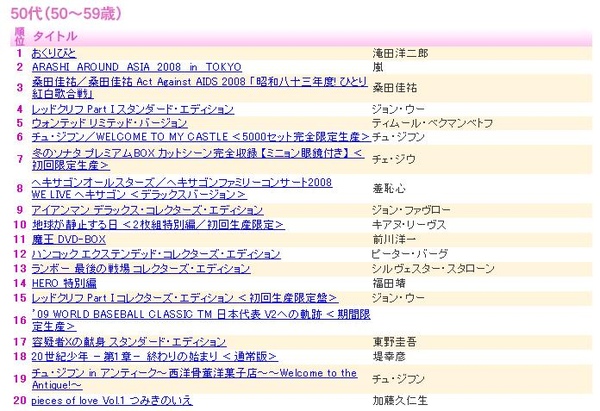The height and width of the screenshot is (411, 600).
Task: Open 容疑者Xの献身 スタンダード・エディション link
Action: (129, 341)
